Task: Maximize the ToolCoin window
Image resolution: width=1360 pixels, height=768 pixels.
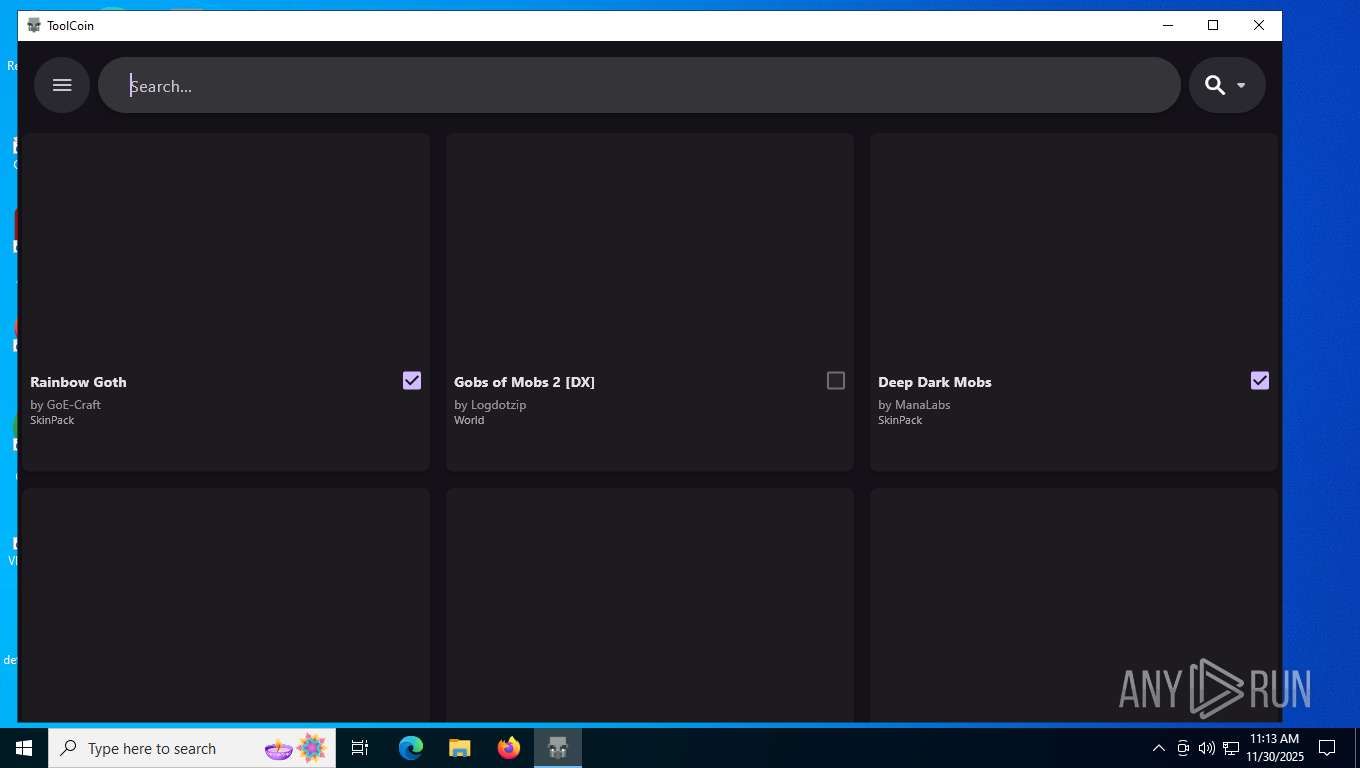Action: (x=1213, y=25)
